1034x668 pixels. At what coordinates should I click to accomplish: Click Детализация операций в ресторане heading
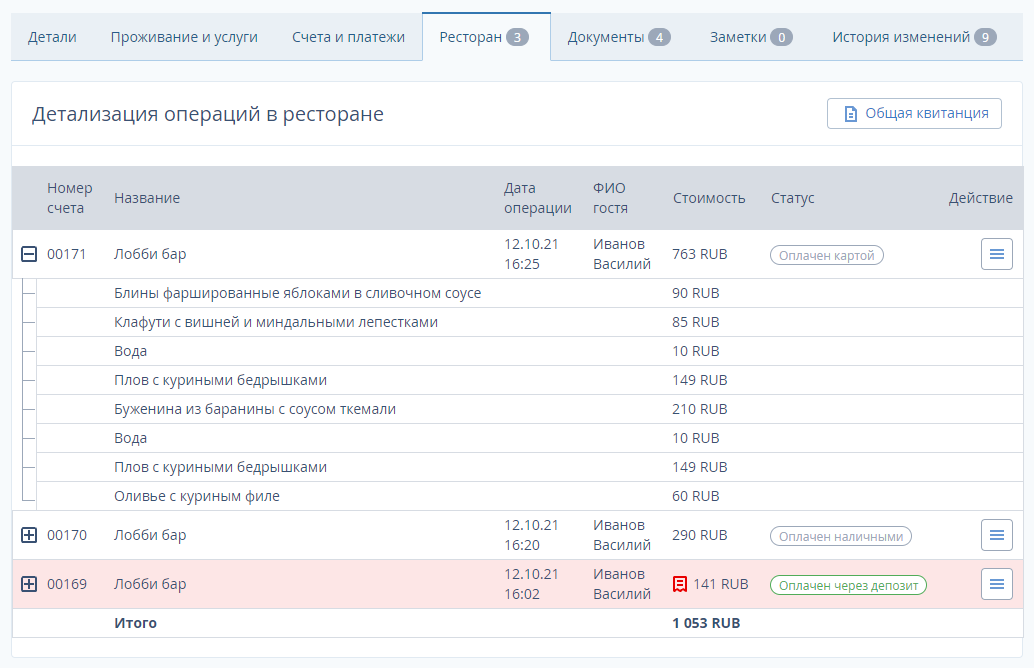pyautogui.click(x=208, y=114)
